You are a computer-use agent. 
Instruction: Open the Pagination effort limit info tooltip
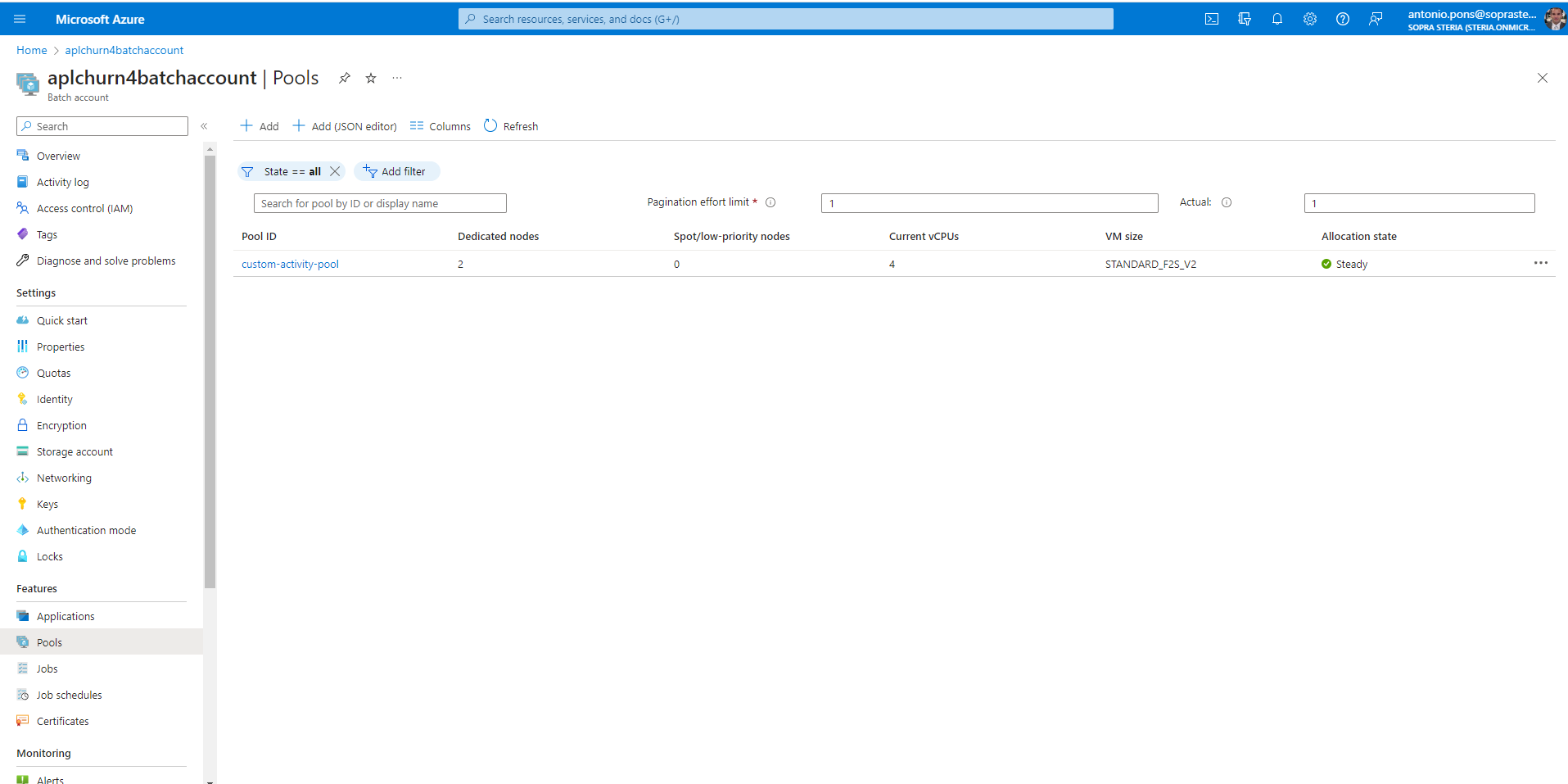(x=770, y=202)
